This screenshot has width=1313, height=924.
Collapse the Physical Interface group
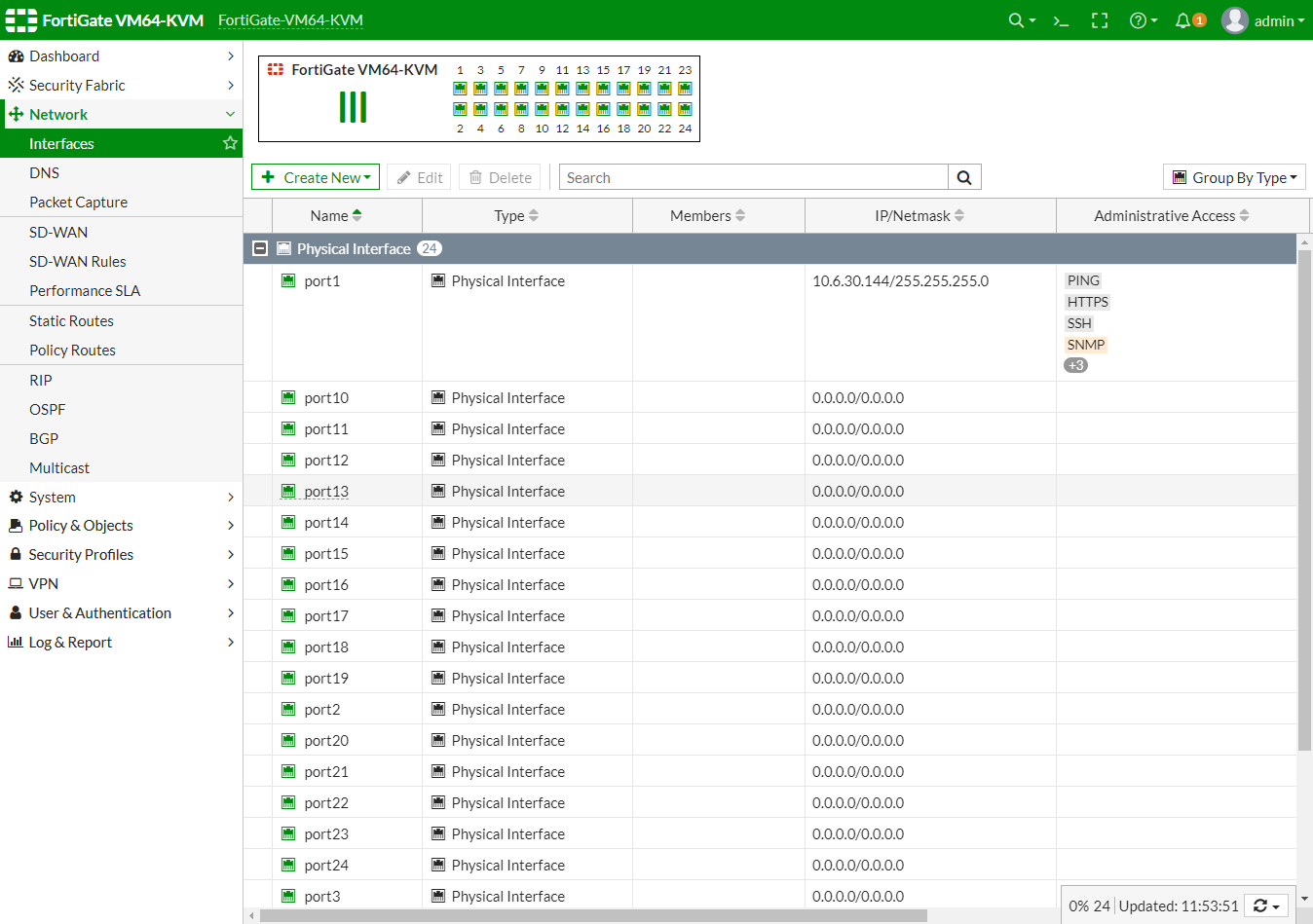(x=260, y=248)
